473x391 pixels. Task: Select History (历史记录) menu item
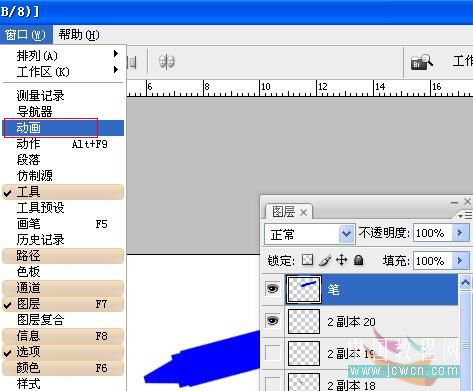tap(63, 240)
